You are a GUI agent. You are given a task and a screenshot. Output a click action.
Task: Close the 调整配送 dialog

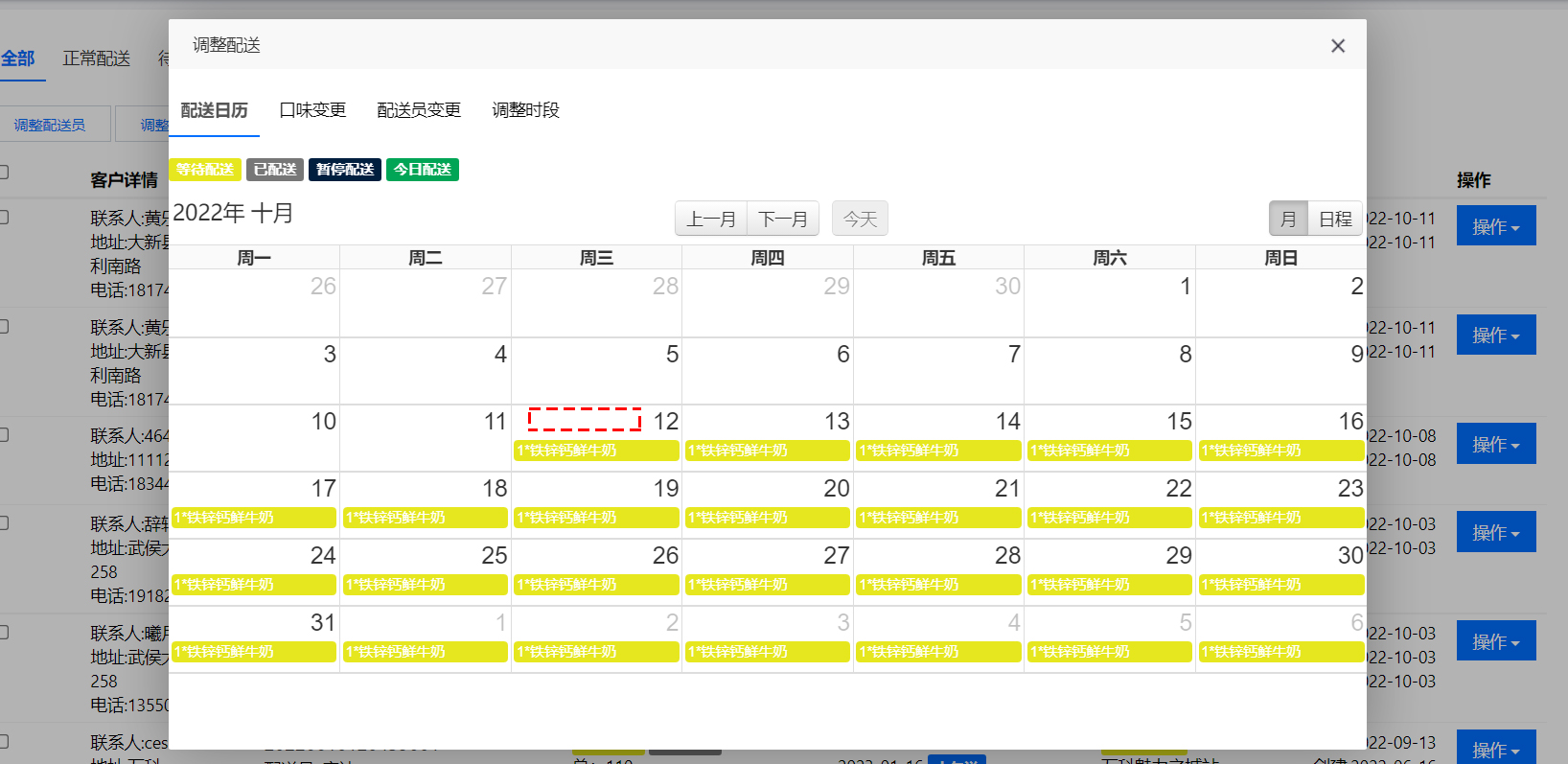pos(1338,46)
